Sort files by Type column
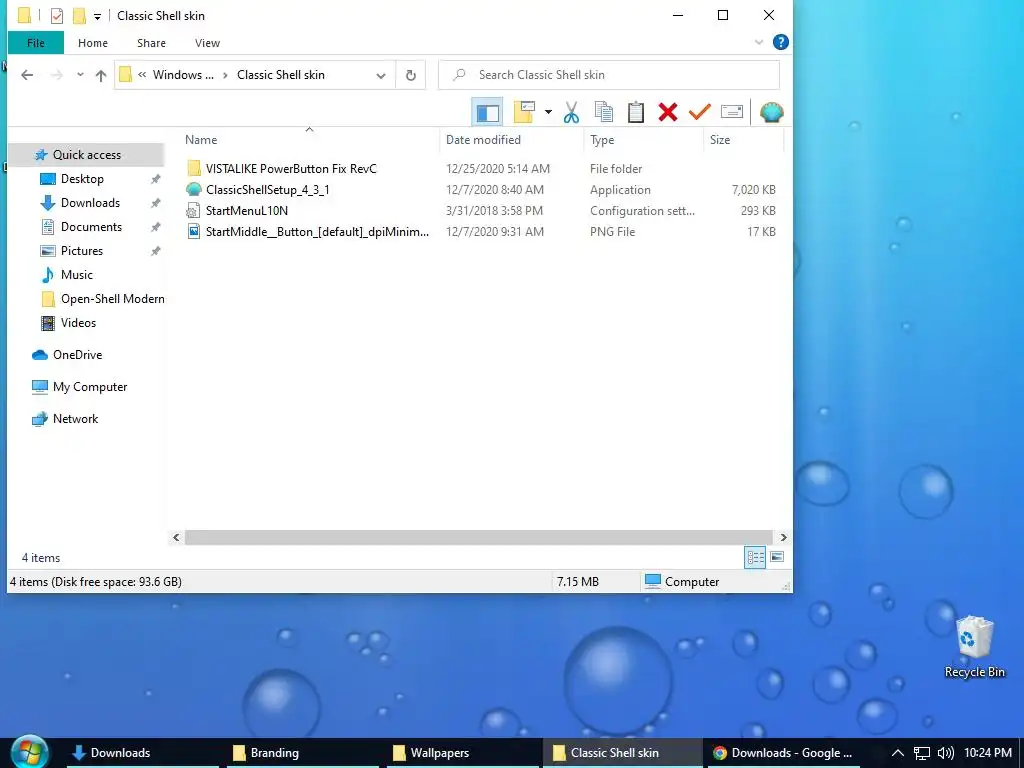The width and height of the screenshot is (1024, 768). (601, 140)
